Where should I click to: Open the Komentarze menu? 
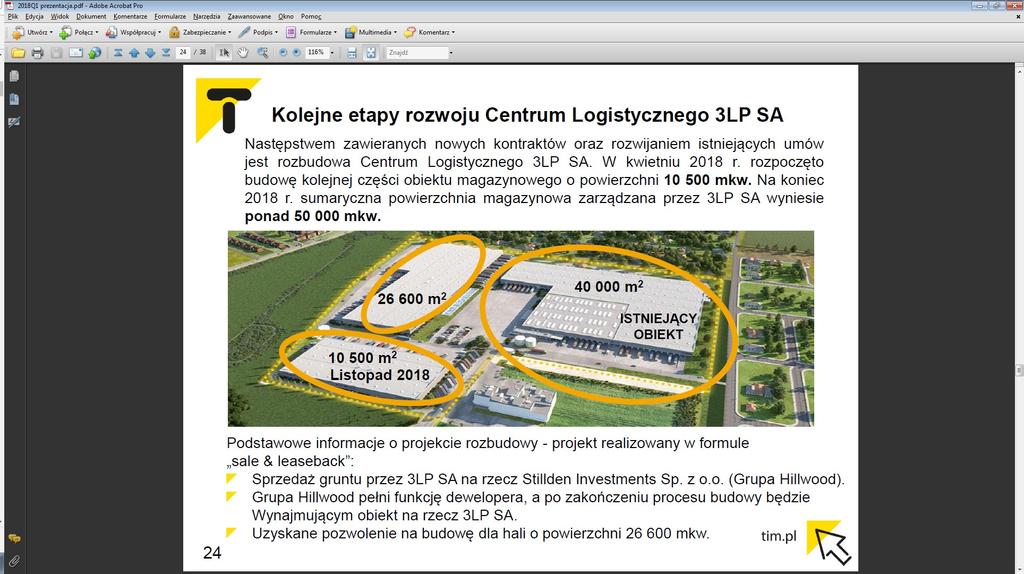(130, 16)
